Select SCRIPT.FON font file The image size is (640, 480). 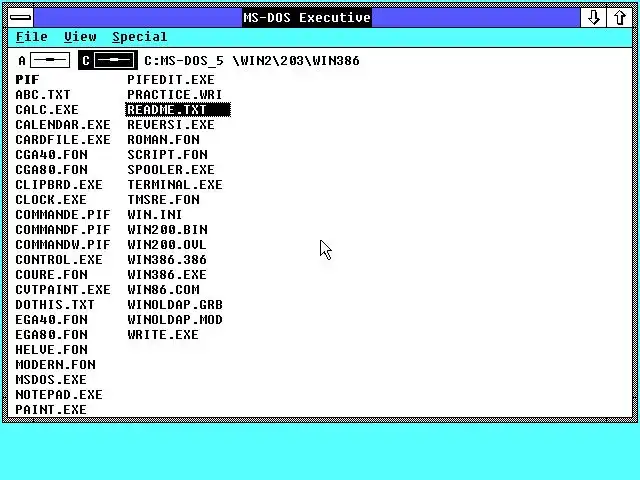coord(167,155)
